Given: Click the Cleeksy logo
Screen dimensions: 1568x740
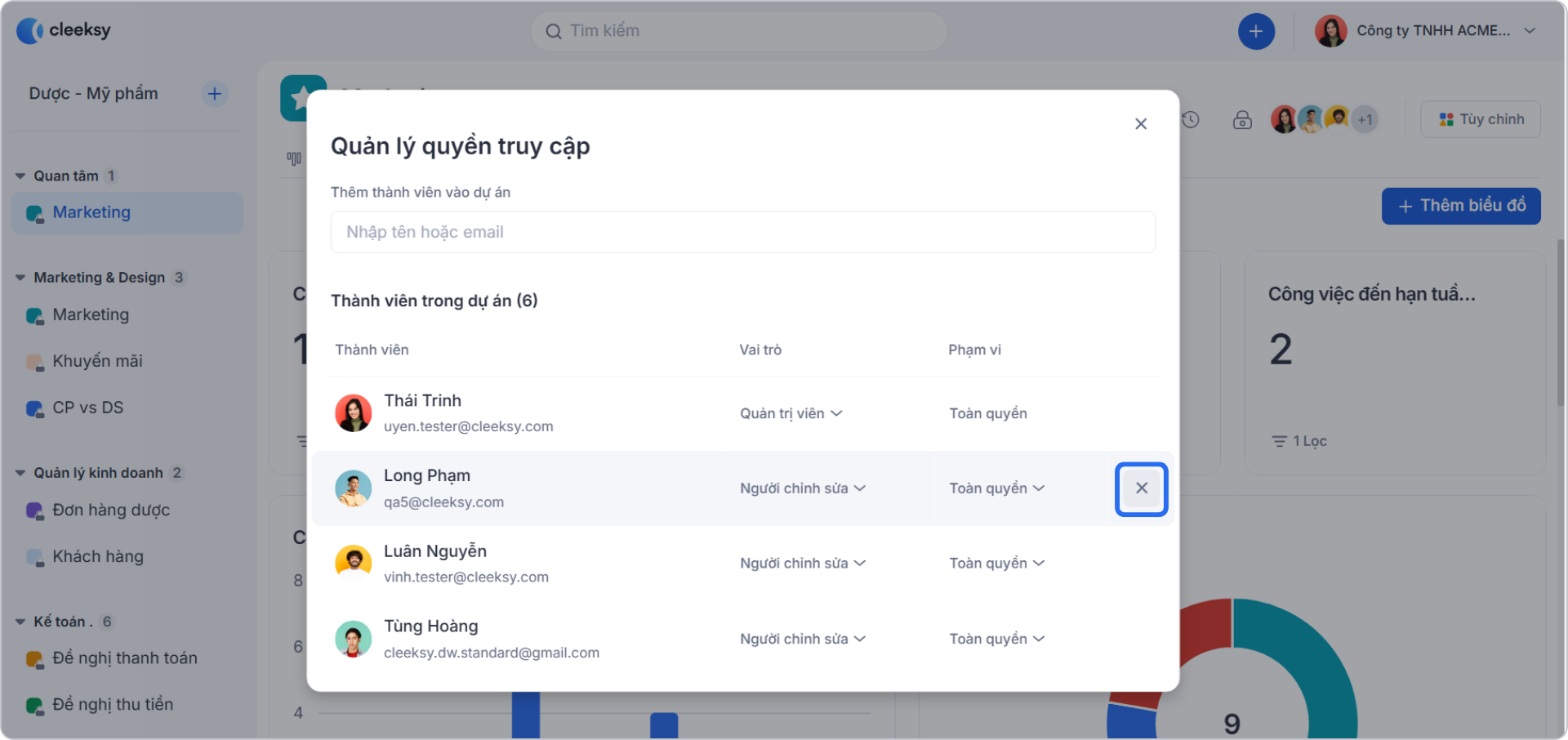Looking at the screenshot, I should (64, 30).
